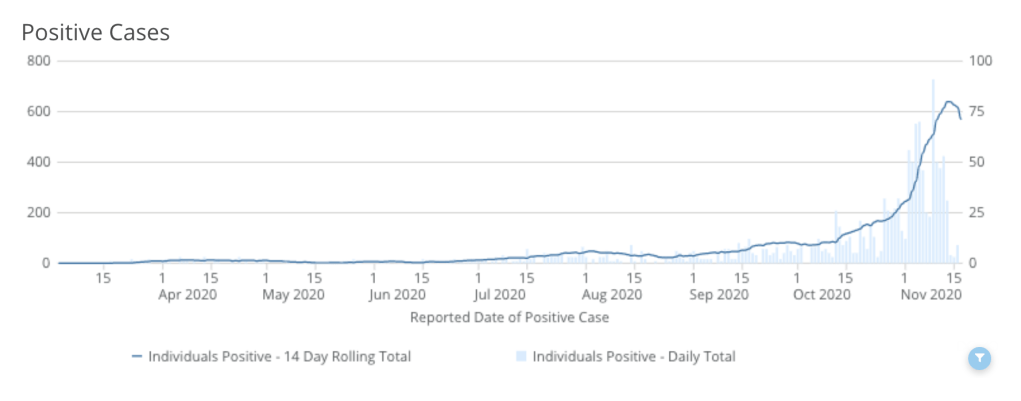Click the Positive Cases chart title
The image size is (1021, 401).
pyautogui.click(x=96, y=32)
